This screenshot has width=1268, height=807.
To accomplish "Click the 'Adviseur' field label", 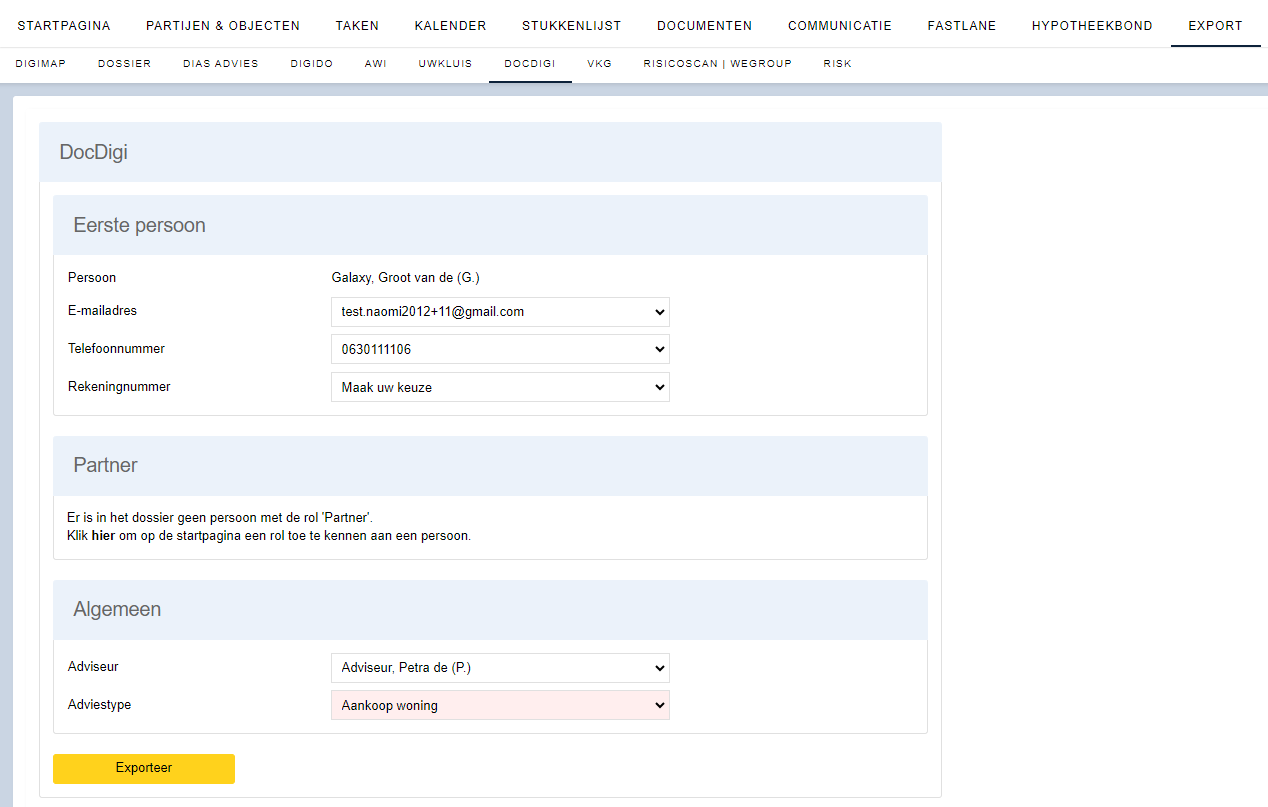I will click(x=93, y=667).
